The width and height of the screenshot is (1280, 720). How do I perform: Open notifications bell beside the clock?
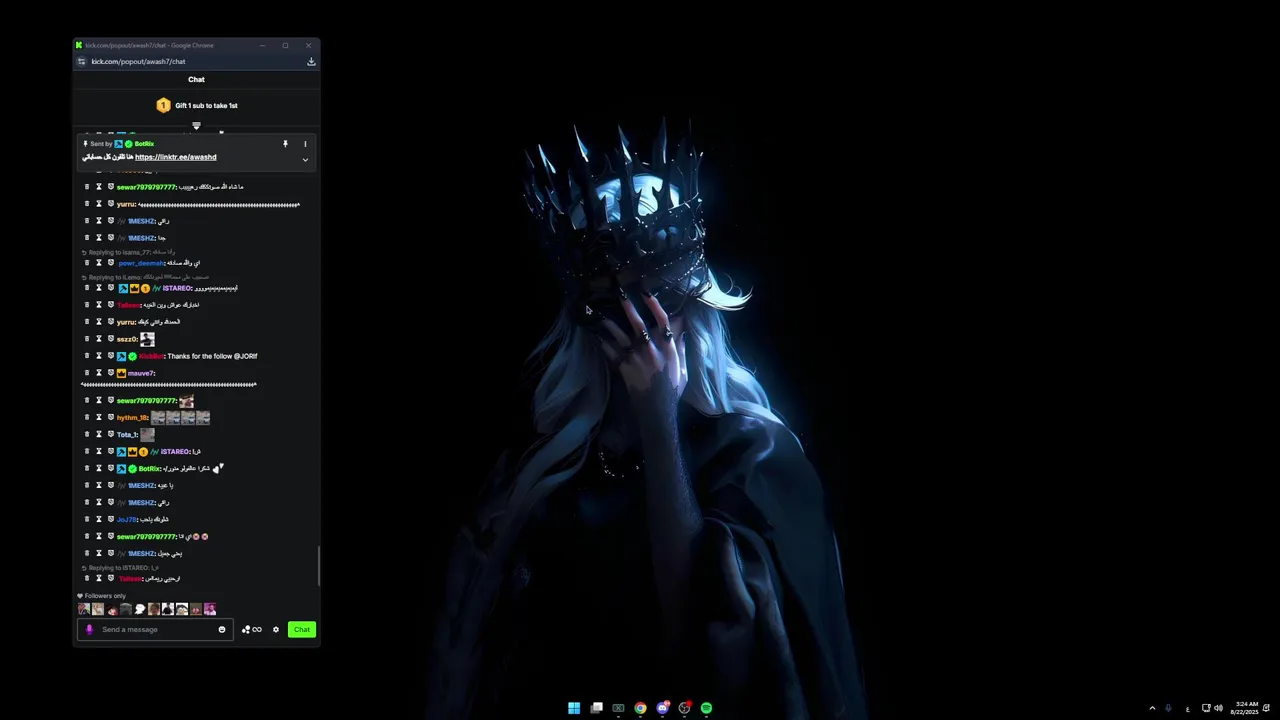tap(1267, 708)
